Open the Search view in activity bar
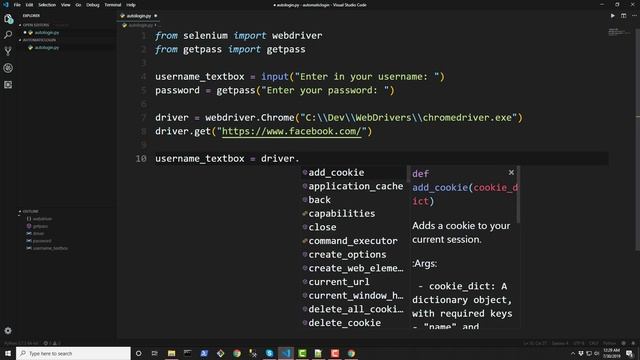The height and width of the screenshot is (360, 640). (8, 35)
